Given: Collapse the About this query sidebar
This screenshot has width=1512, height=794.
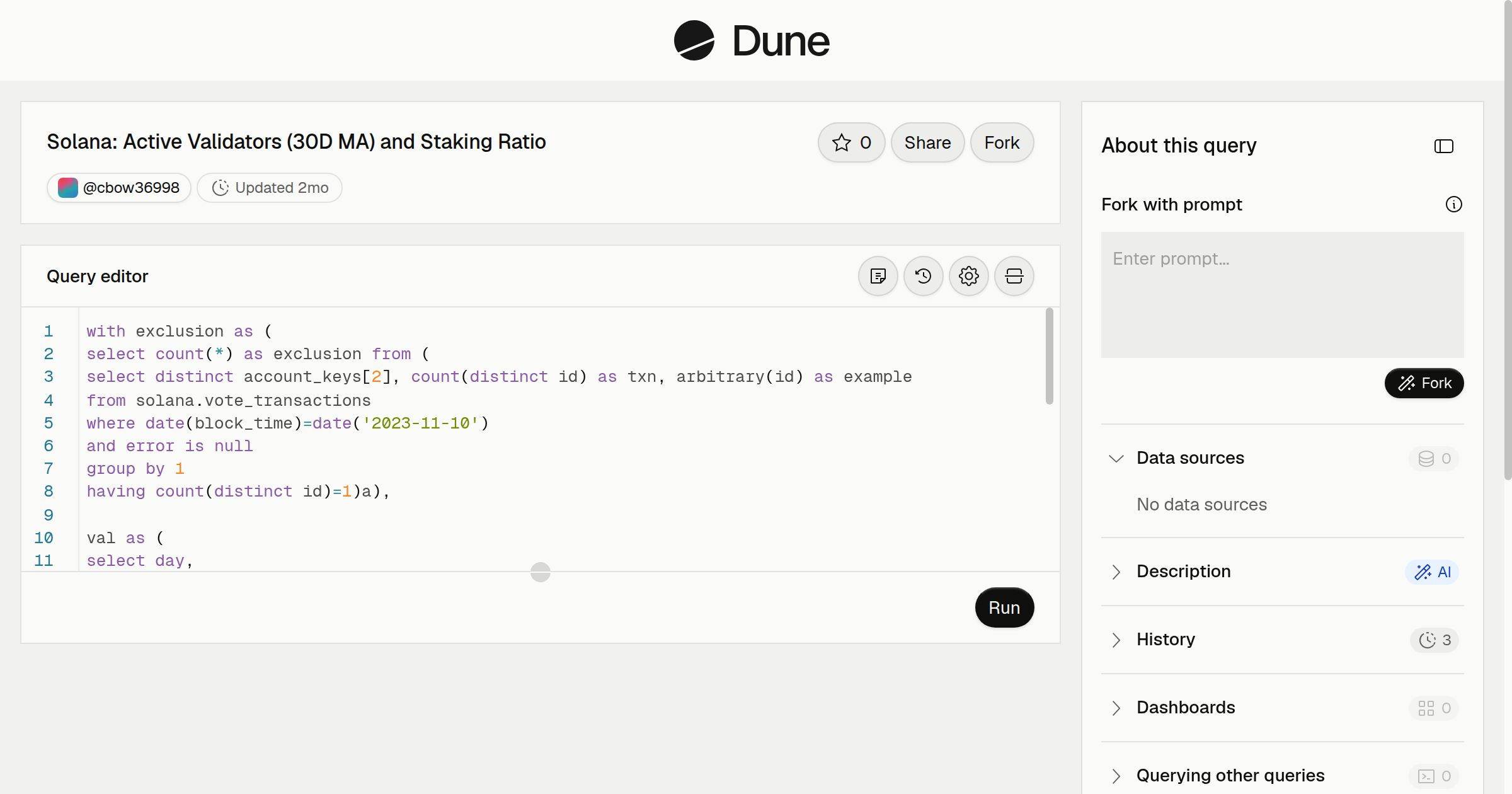Looking at the screenshot, I should click(1444, 146).
